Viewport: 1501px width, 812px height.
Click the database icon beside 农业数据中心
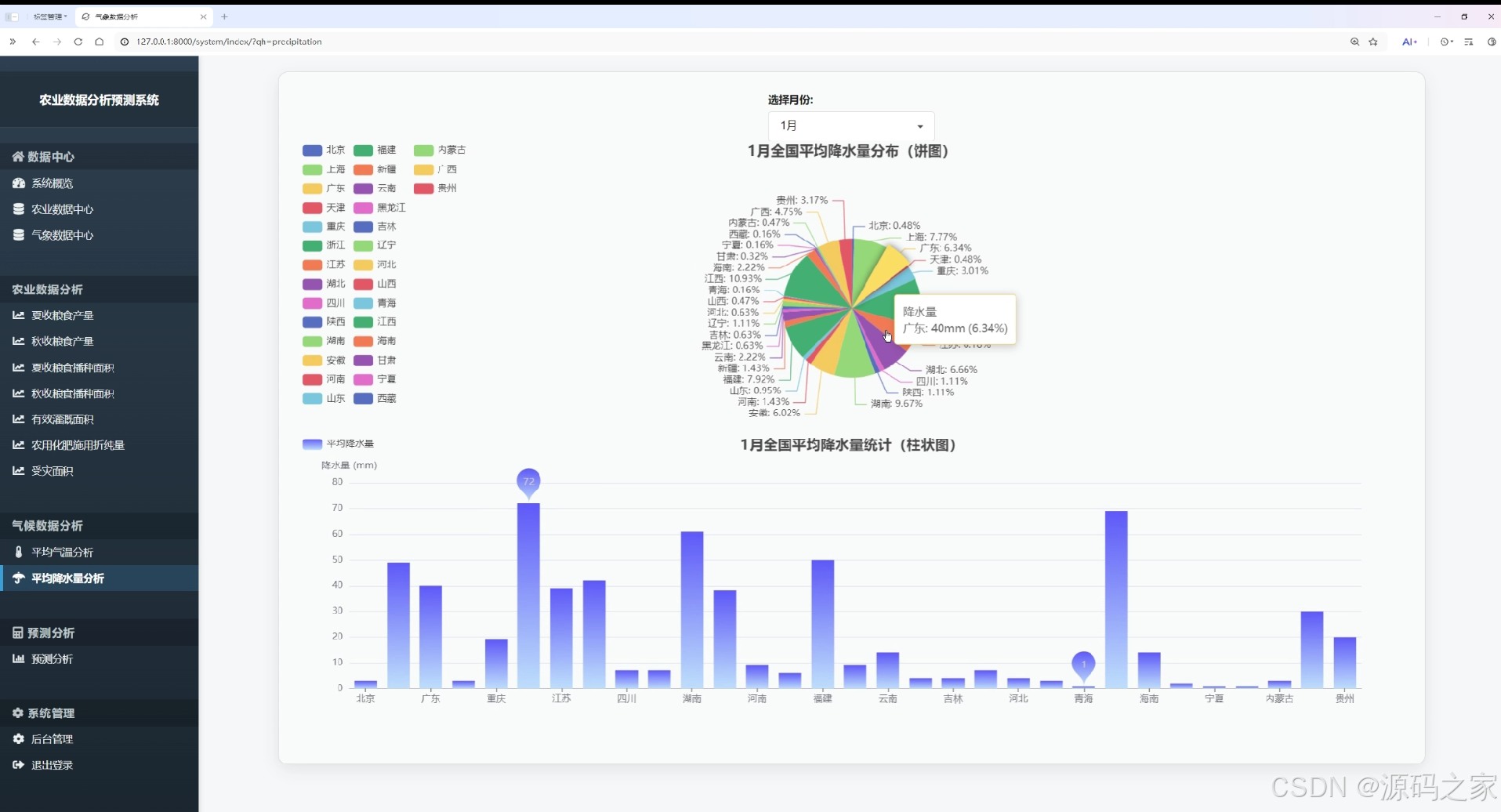19,209
